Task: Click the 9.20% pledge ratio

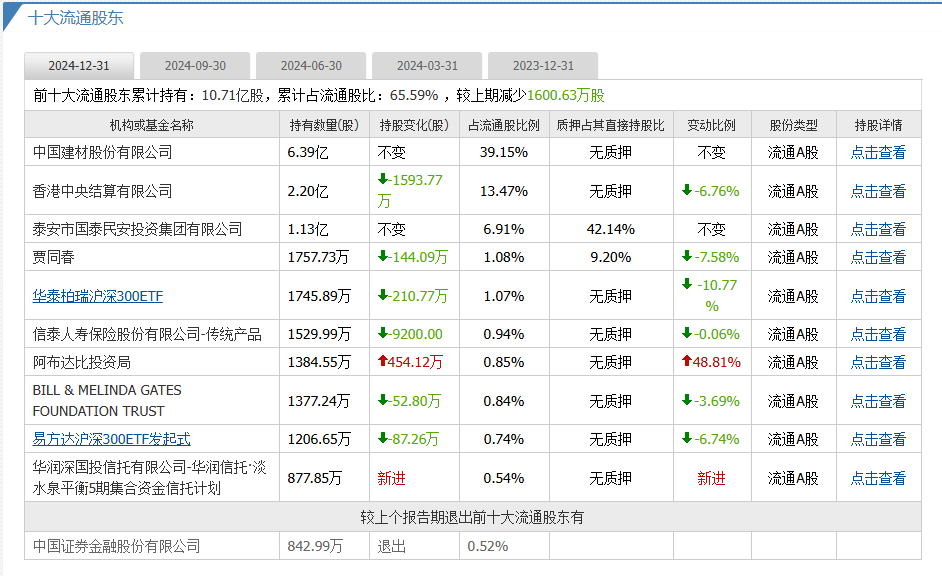Action: (x=611, y=257)
